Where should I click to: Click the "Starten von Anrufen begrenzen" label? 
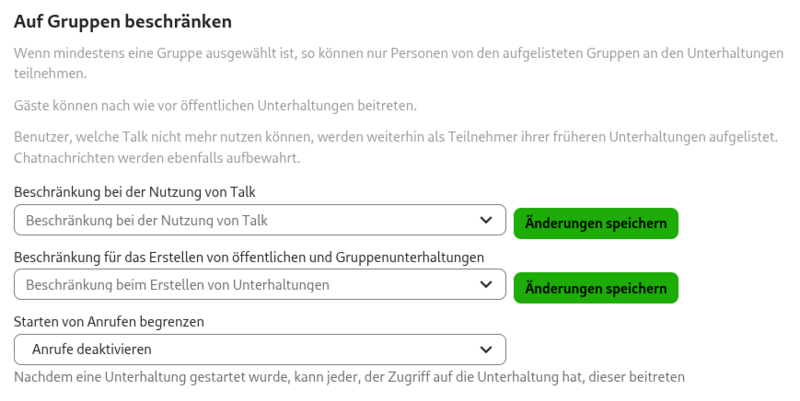click(110, 322)
